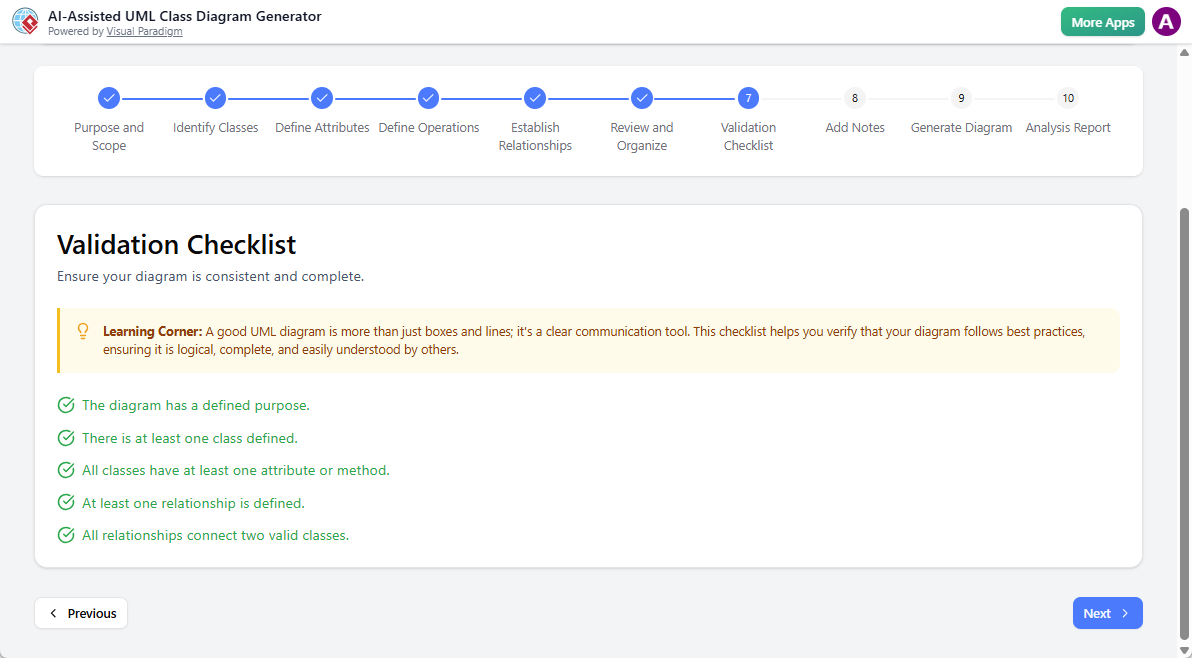Select the Define Attributes step label
The height and width of the screenshot is (658, 1192).
tap(322, 127)
